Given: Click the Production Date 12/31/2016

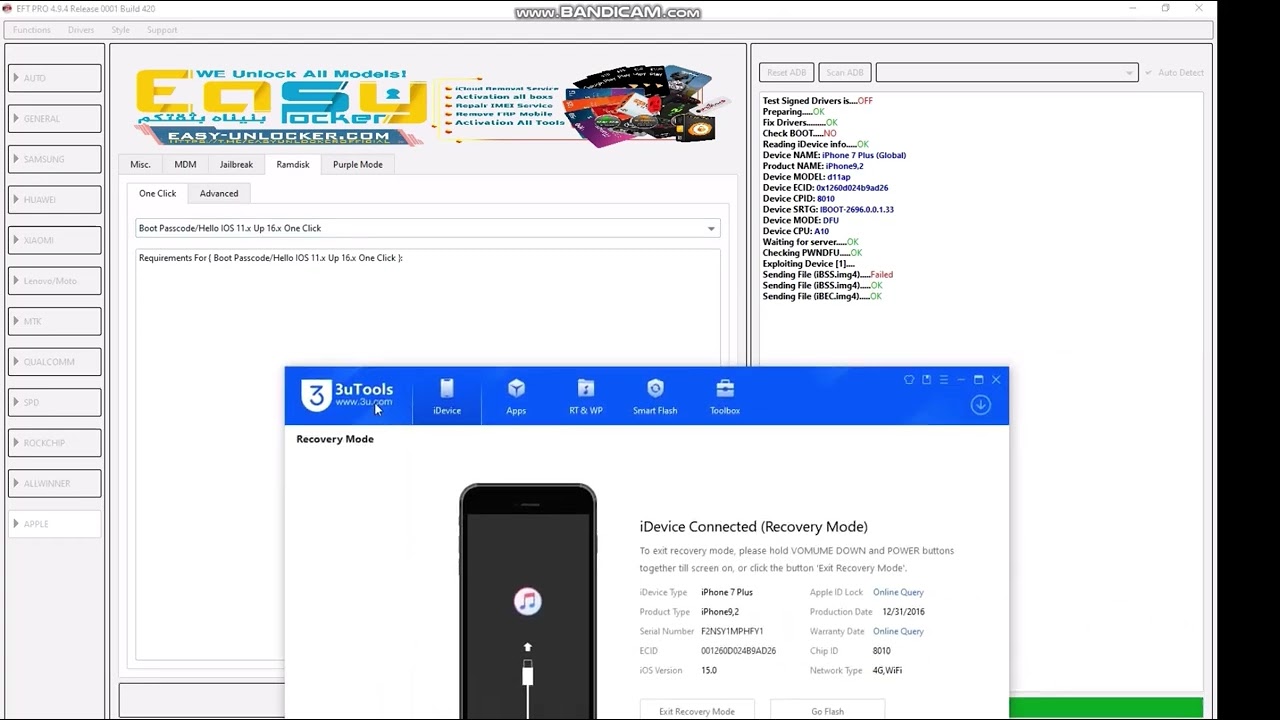Looking at the screenshot, I should pos(903,612).
